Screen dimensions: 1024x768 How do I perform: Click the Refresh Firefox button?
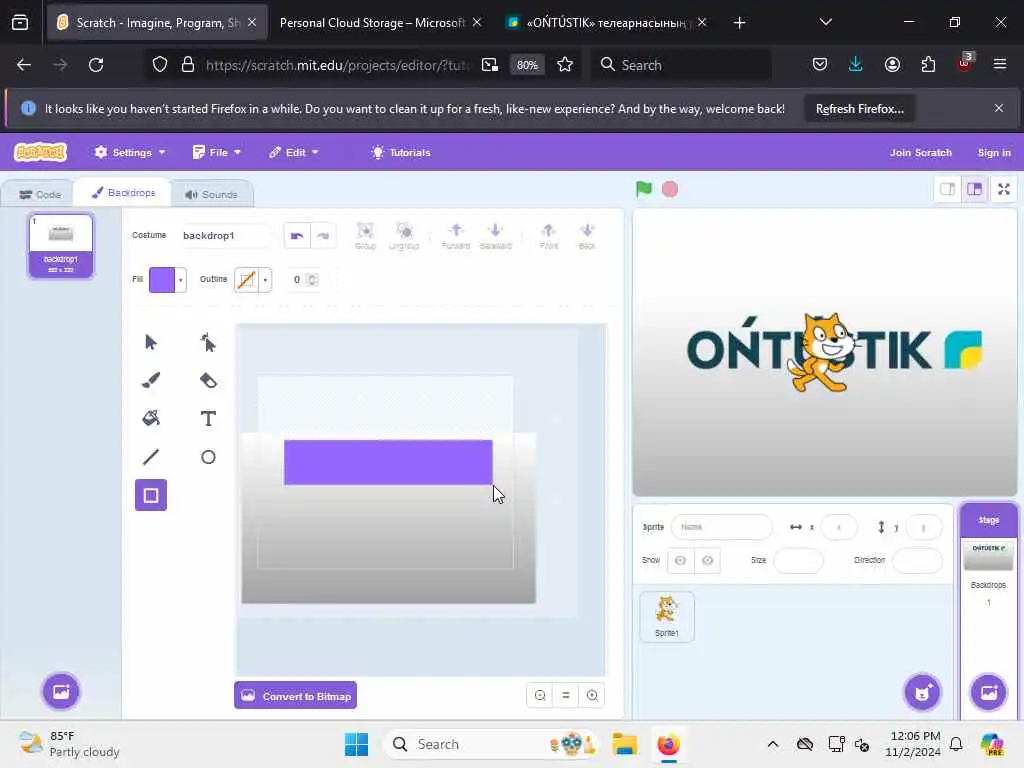pyautogui.click(x=859, y=108)
